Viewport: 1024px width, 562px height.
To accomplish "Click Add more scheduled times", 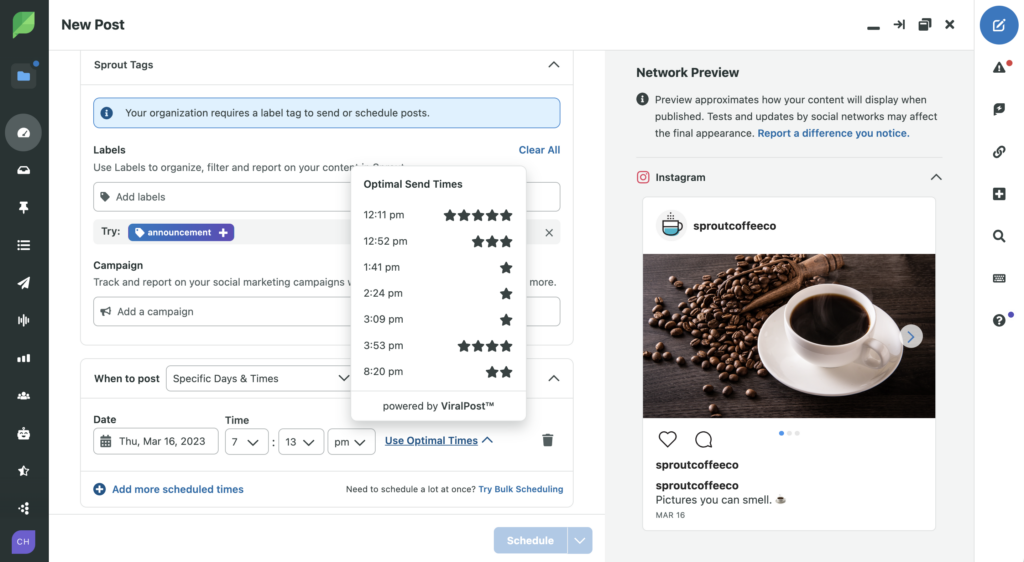I will (x=168, y=489).
